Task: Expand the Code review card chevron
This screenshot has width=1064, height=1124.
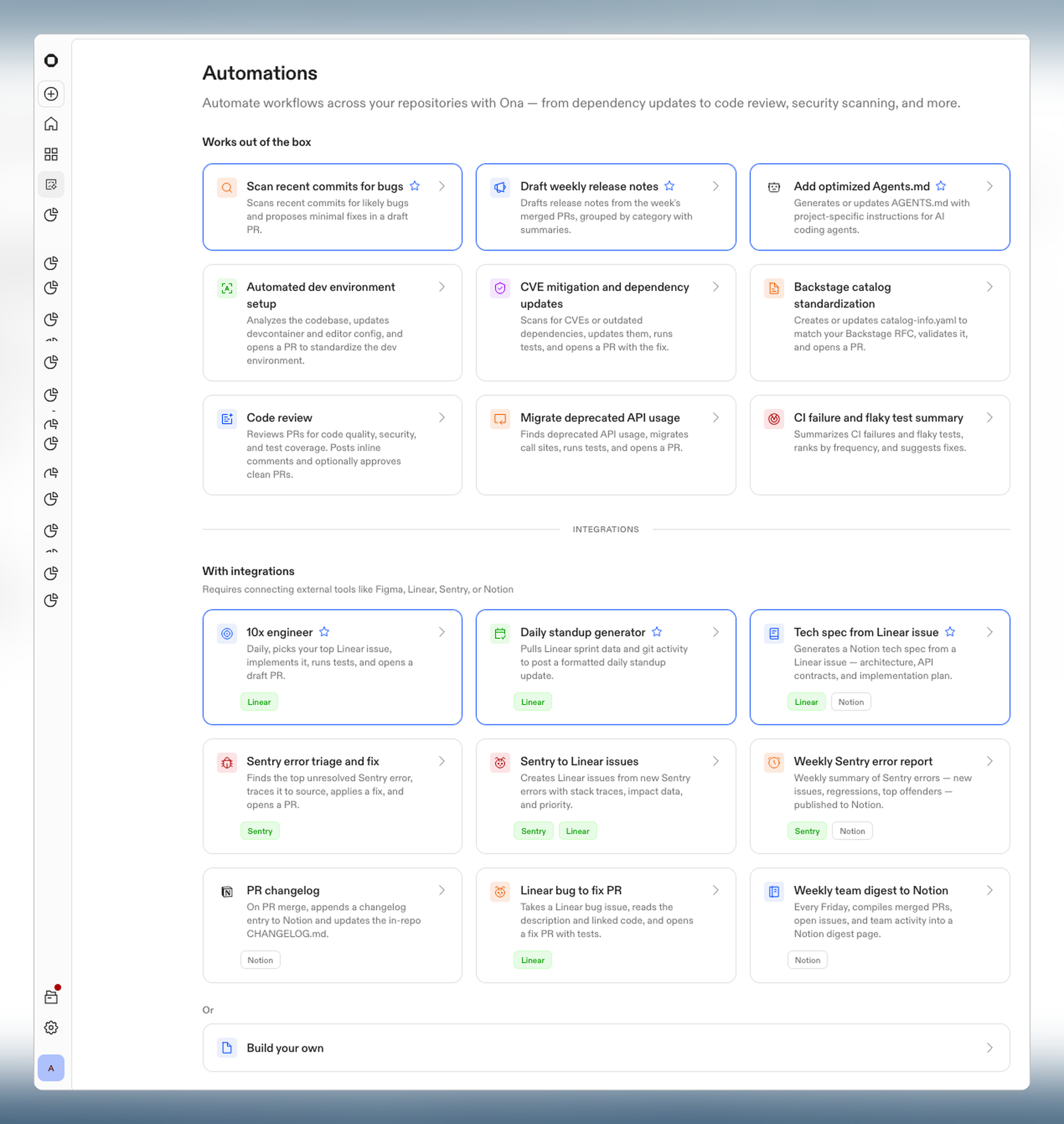Action: 442,417
